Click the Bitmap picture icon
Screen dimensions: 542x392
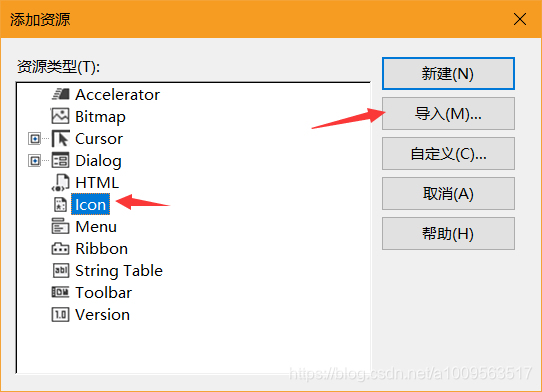pos(60,116)
